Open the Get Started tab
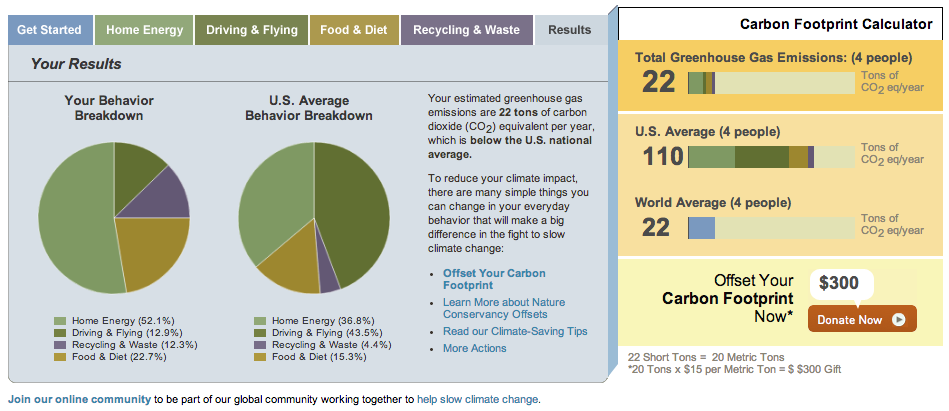The height and width of the screenshot is (411, 949). pos(50,30)
